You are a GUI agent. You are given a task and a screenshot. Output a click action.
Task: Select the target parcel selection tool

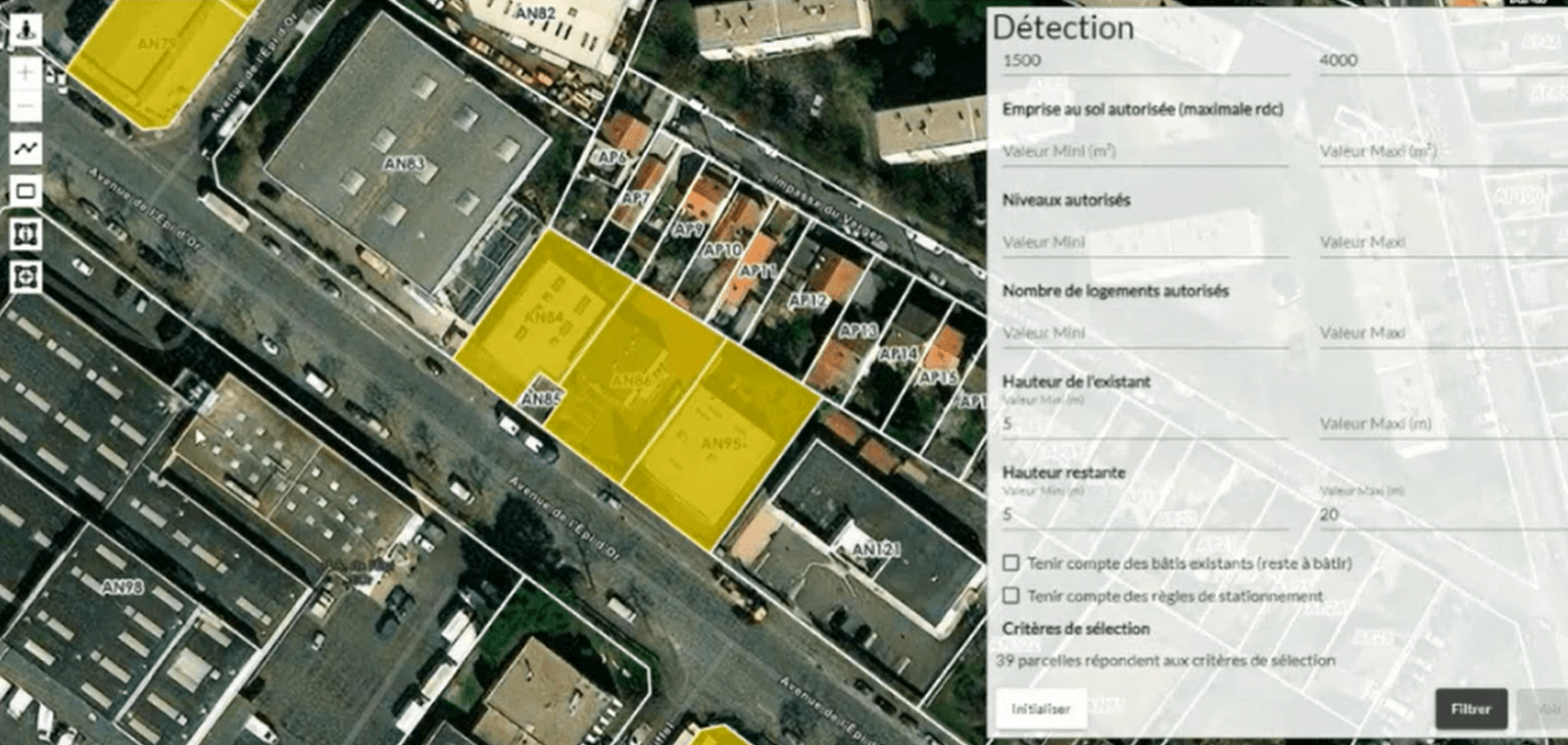[25, 276]
